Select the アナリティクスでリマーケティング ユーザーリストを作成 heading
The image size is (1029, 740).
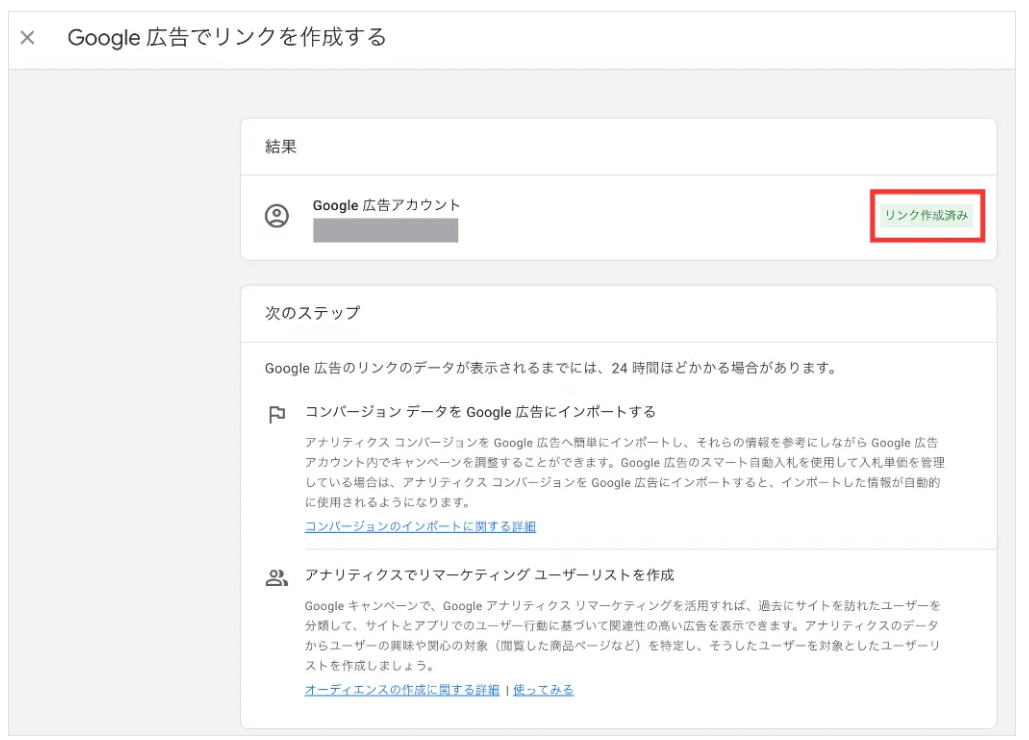pyautogui.click(x=489, y=575)
